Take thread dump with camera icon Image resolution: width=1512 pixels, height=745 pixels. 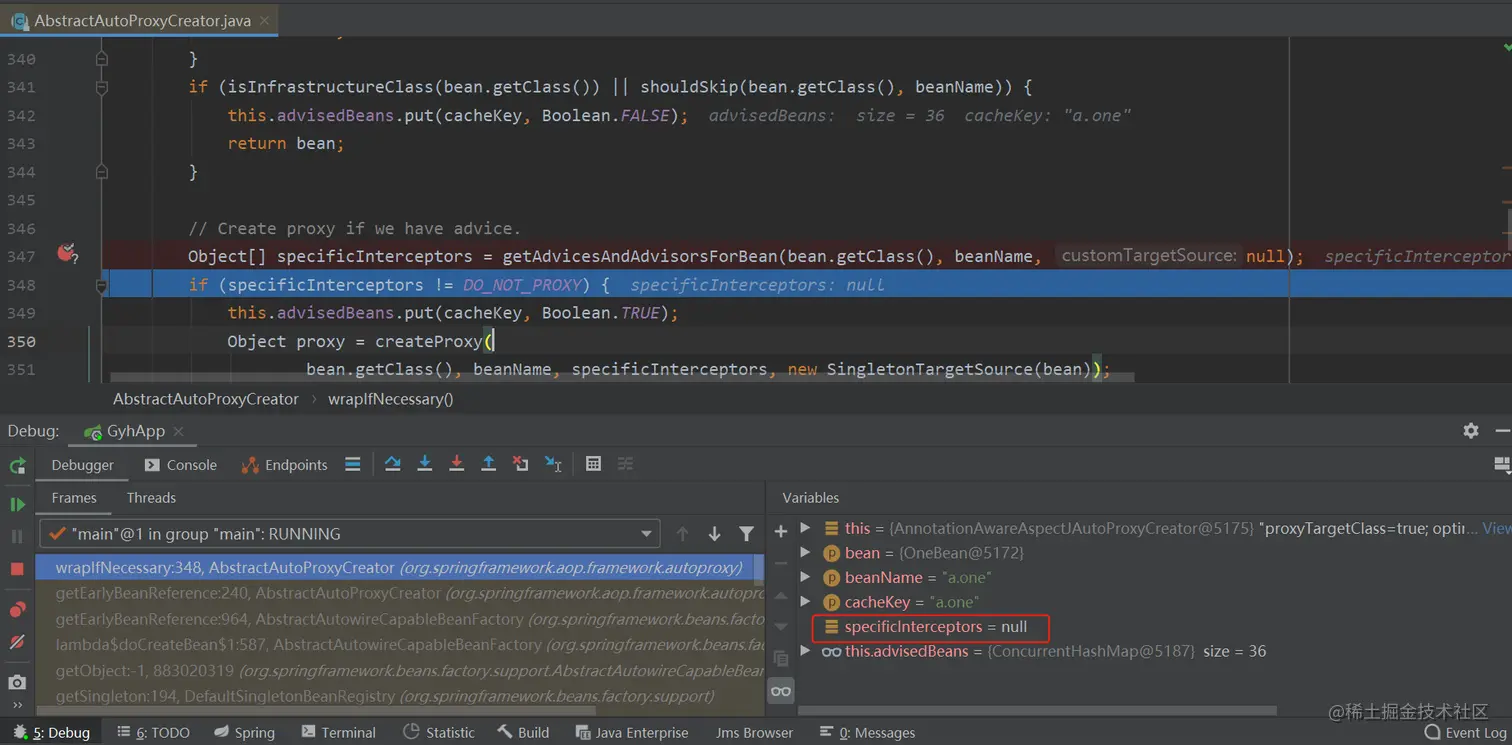point(17,682)
